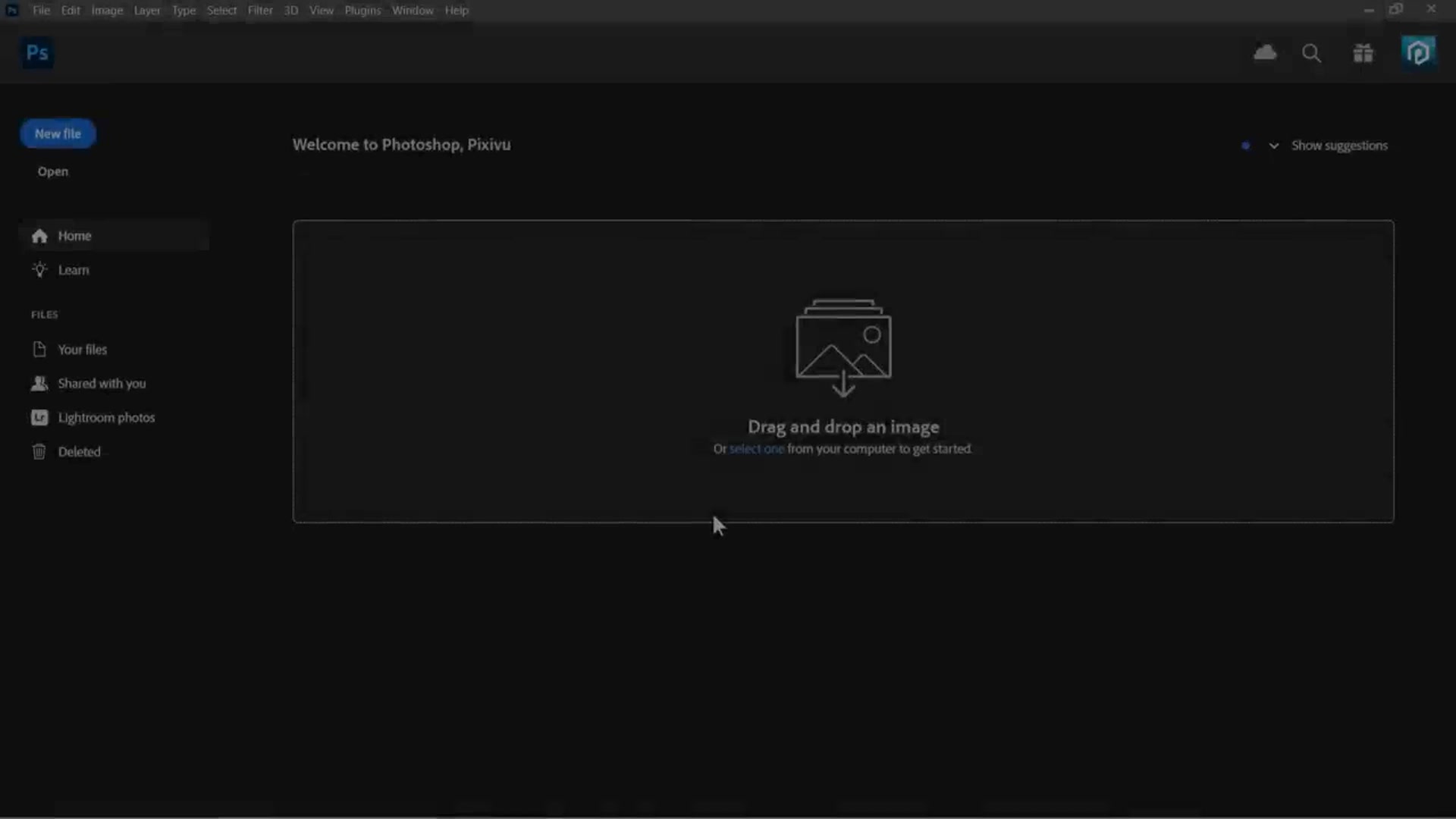Create a document with New file

tap(58, 133)
